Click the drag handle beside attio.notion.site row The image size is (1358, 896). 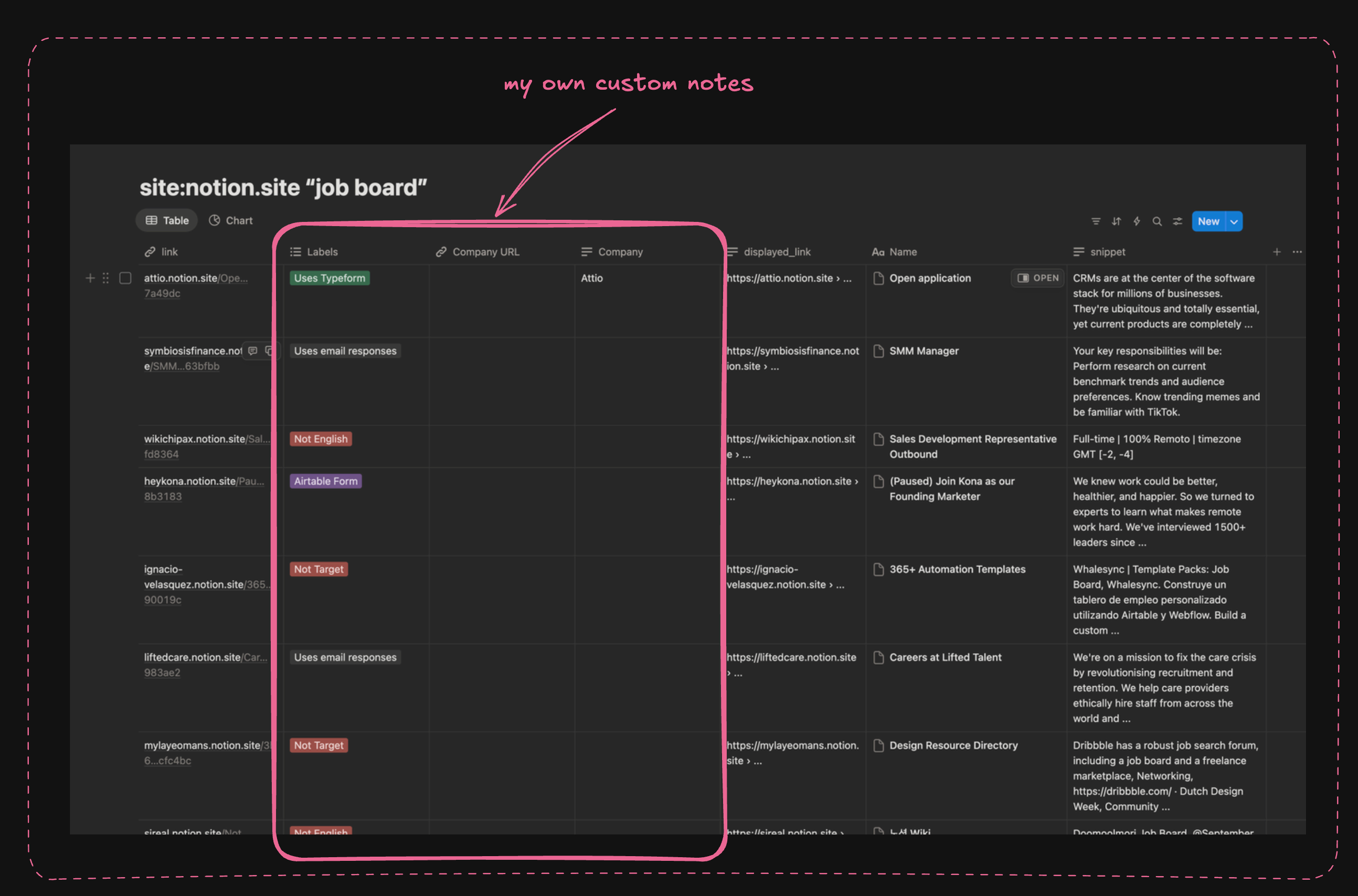coord(105,278)
